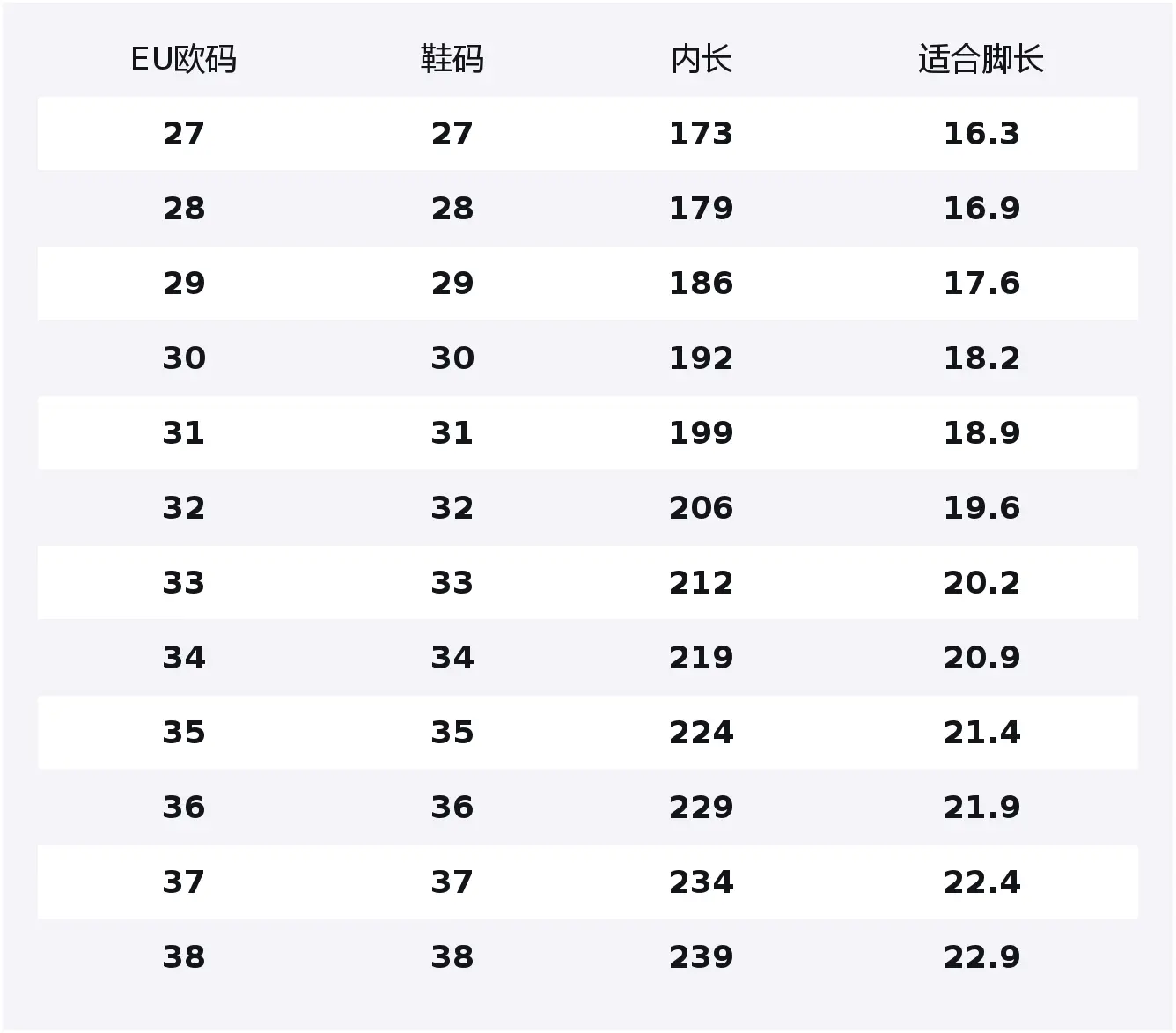Viewport: 1176px width, 1033px height.
Task: Click foot length 20.2 value
Action: coord(981,583)
